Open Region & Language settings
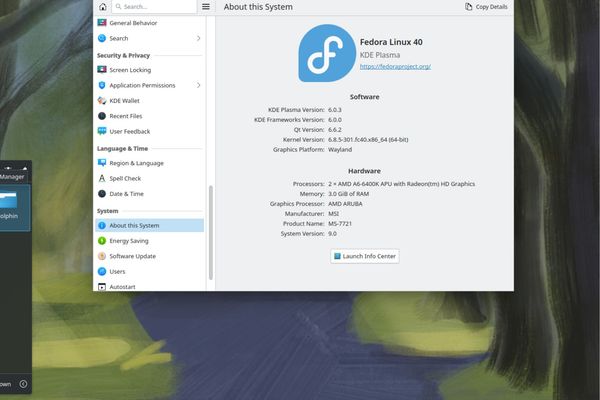600x400 pixels. click(x=149, y=163)
